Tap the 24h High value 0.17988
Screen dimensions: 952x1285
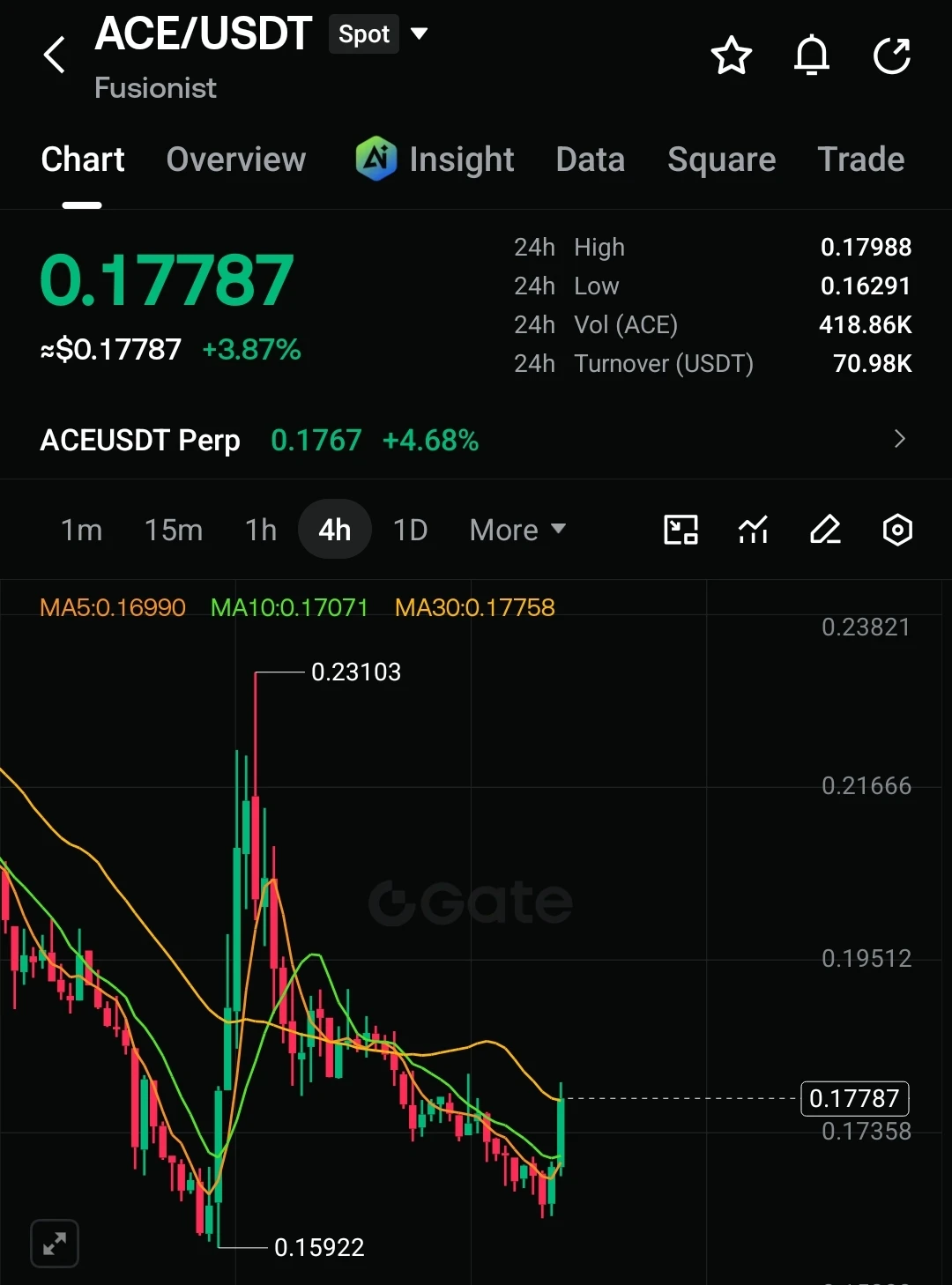(x=866, y=247)
